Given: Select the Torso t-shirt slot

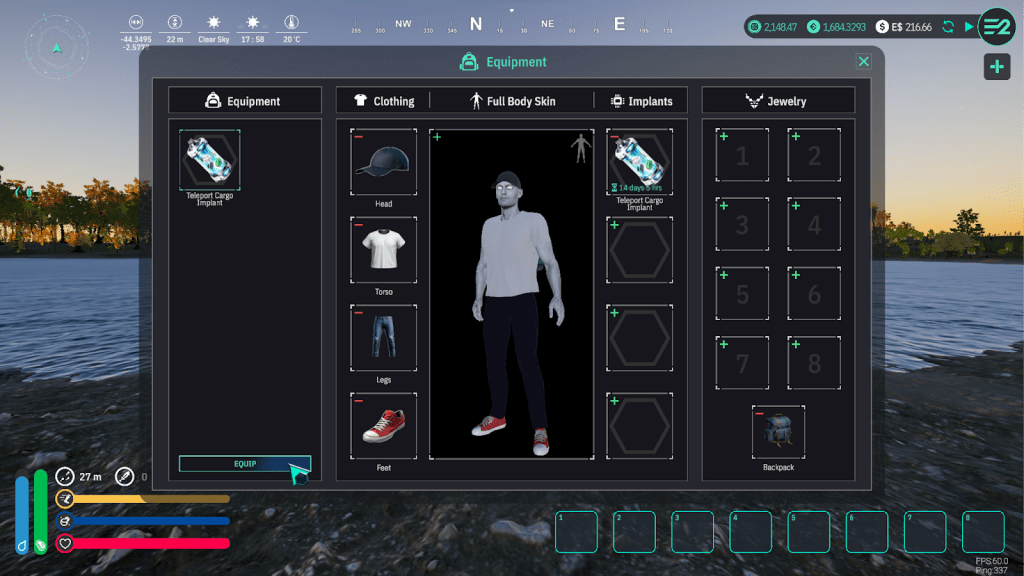Looking at the screenshot, I should [383, 250].
